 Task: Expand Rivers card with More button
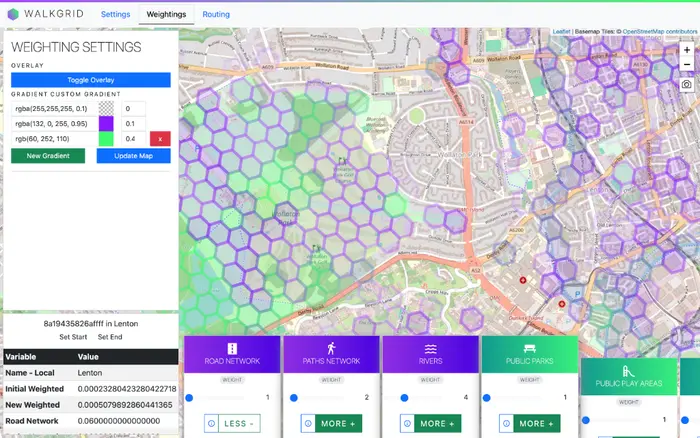tap(437, 423)
